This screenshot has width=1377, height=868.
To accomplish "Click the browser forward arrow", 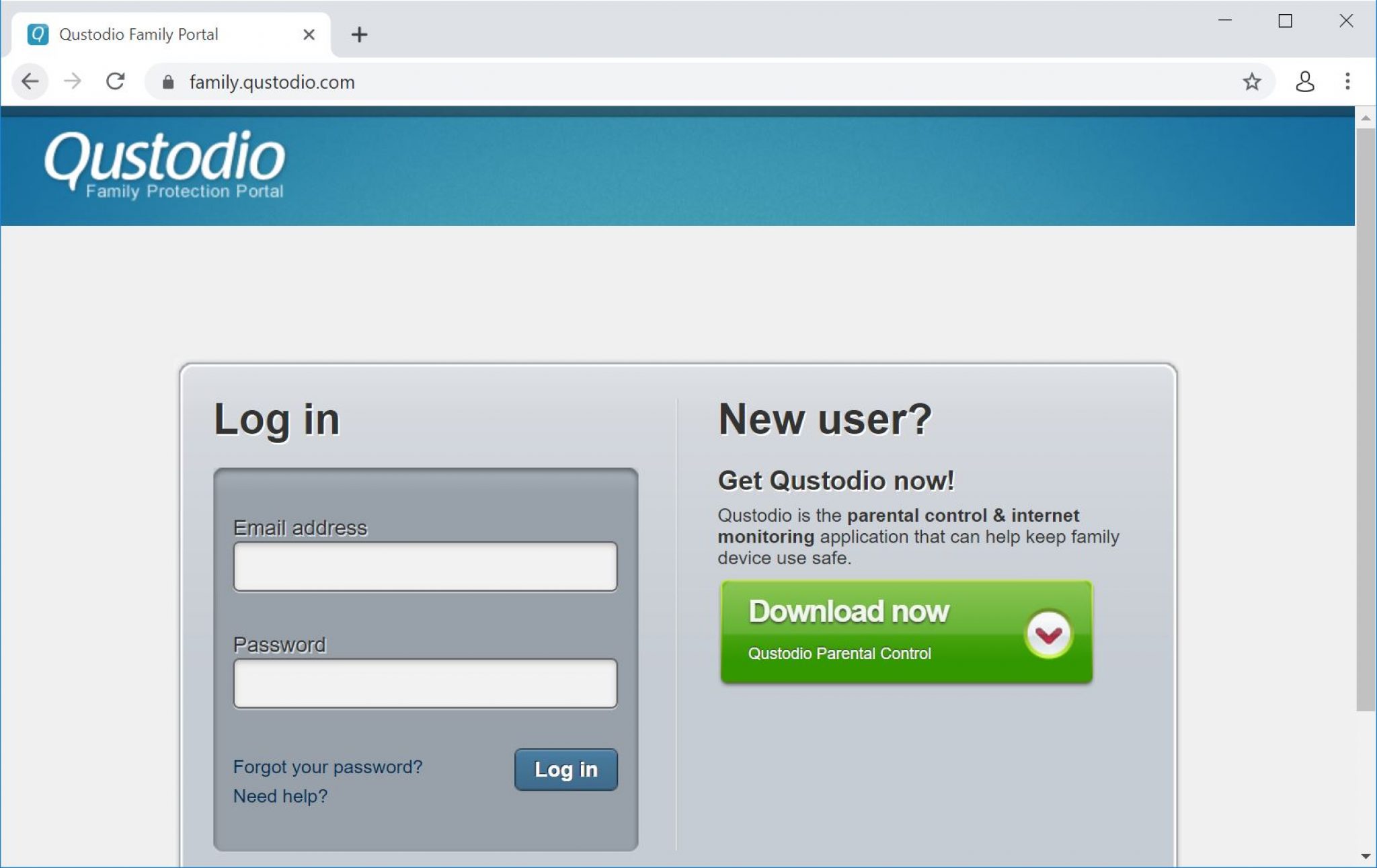I will pyautogui.click(x=72, y=81).
